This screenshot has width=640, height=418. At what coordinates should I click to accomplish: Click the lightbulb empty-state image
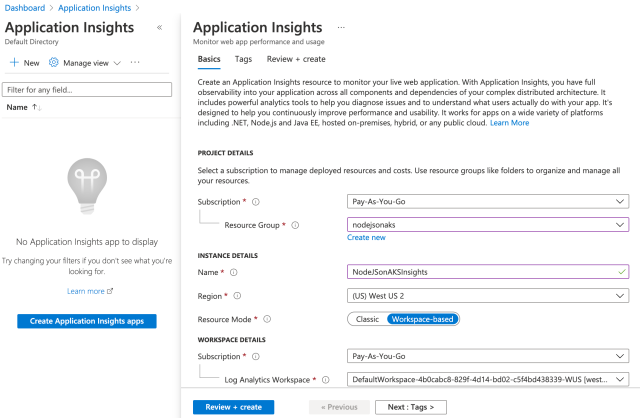tap(87, 186)
